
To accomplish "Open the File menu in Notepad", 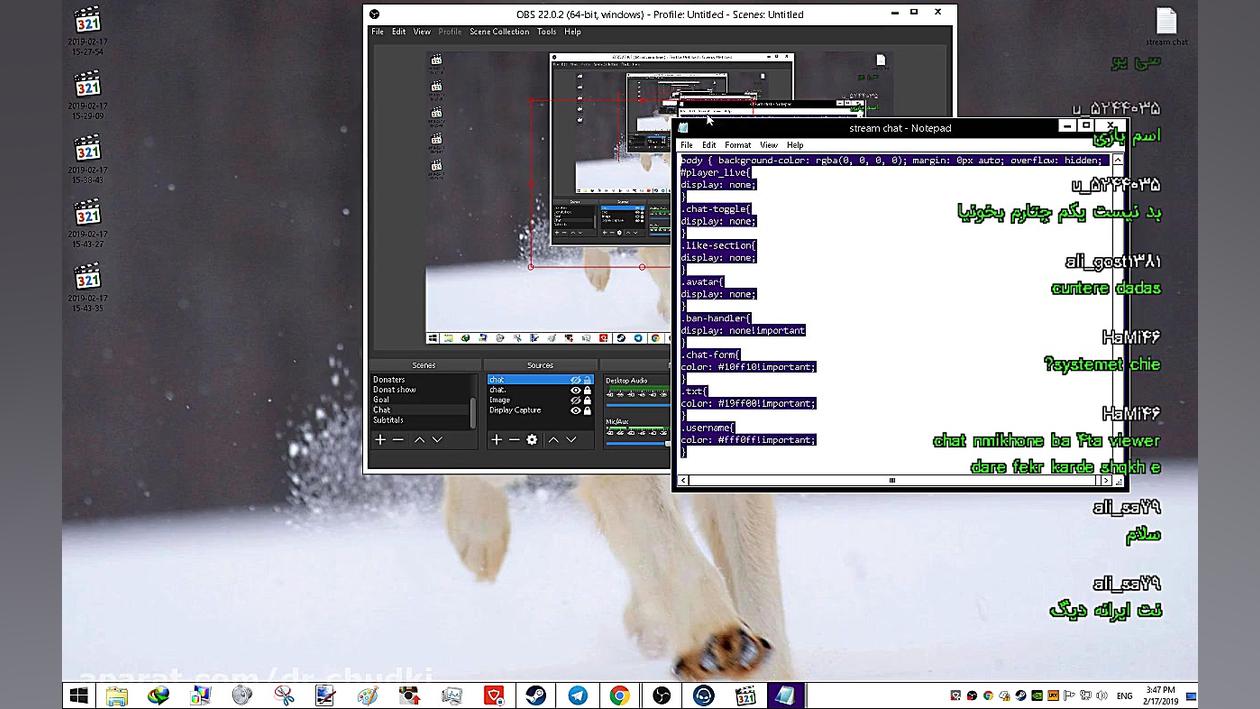I will point(686,145).
